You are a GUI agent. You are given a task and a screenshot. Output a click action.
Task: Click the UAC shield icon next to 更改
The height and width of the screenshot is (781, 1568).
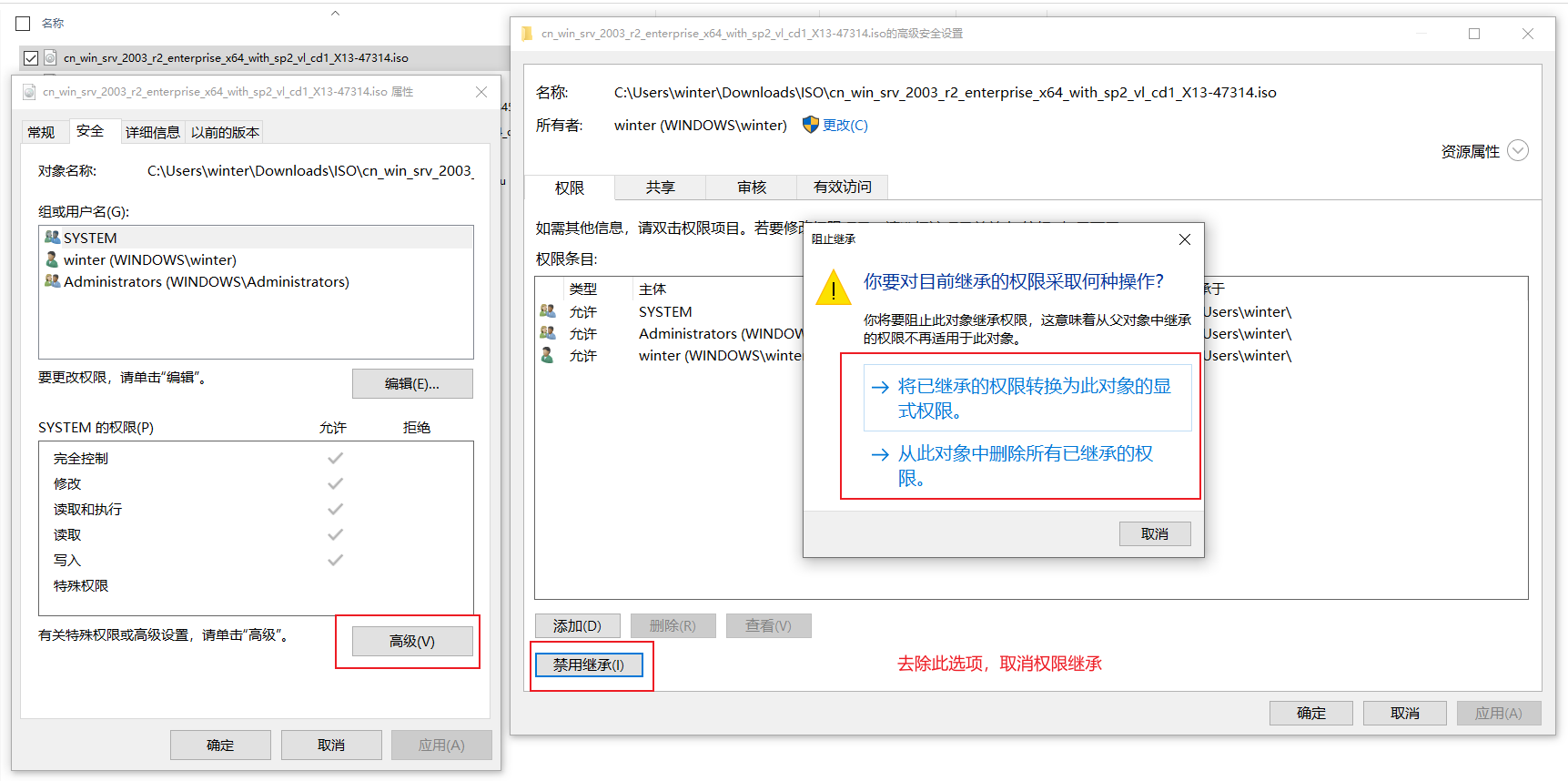pos(811,125)
